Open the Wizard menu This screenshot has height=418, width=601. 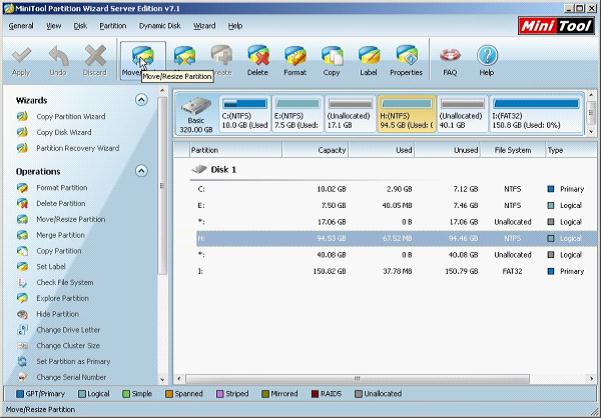204,26
